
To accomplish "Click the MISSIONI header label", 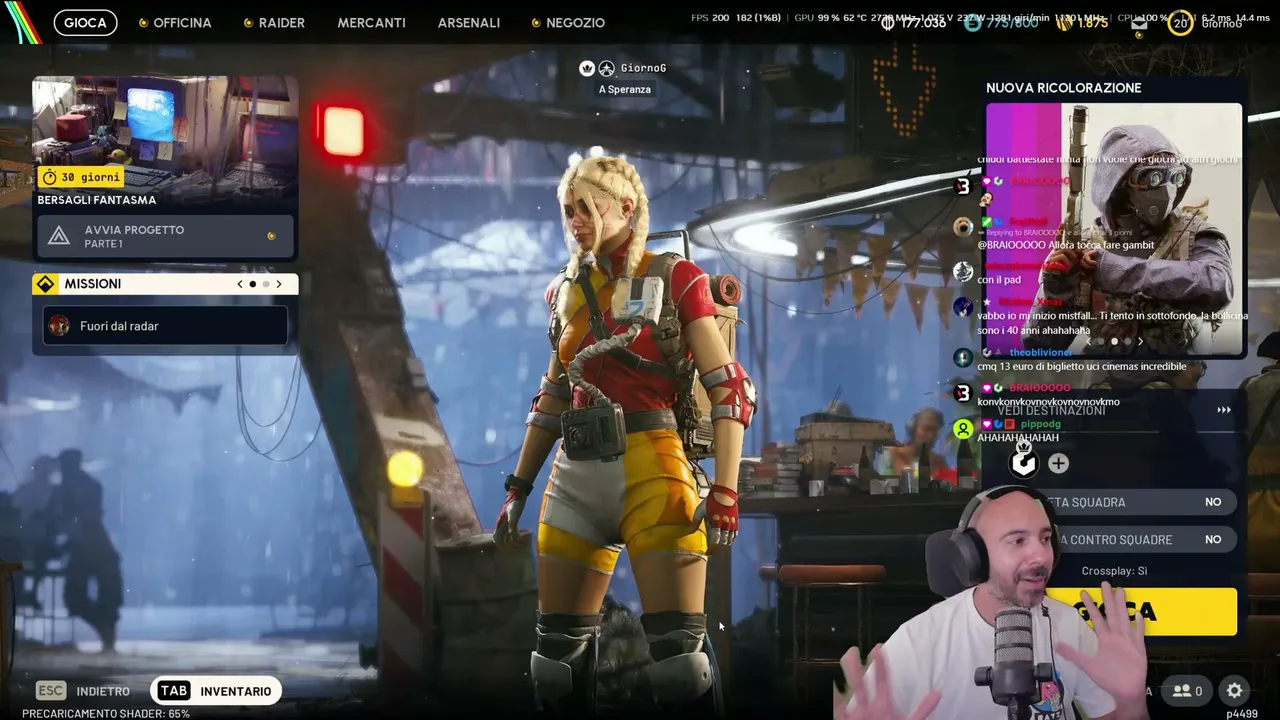I will (93, 284).
